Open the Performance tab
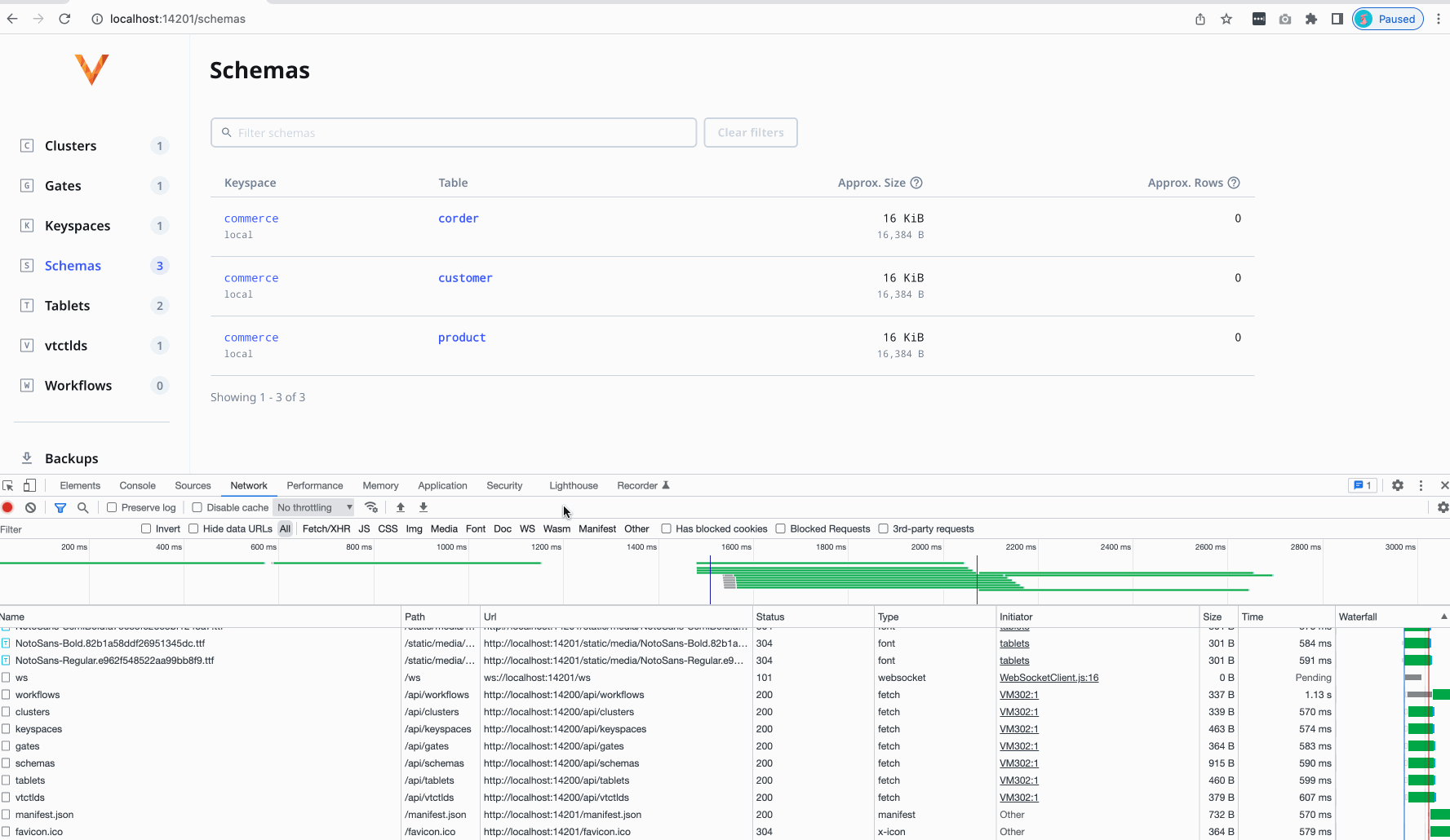The image size is (1450, 840). (315, 485)
